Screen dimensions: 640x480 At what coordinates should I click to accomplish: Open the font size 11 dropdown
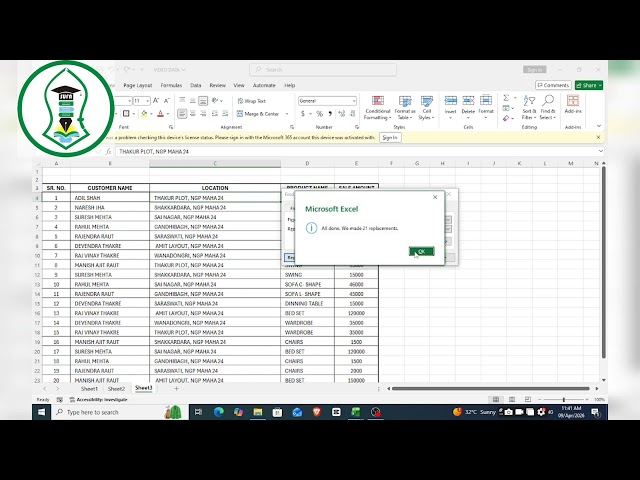[x=147, y=101]
